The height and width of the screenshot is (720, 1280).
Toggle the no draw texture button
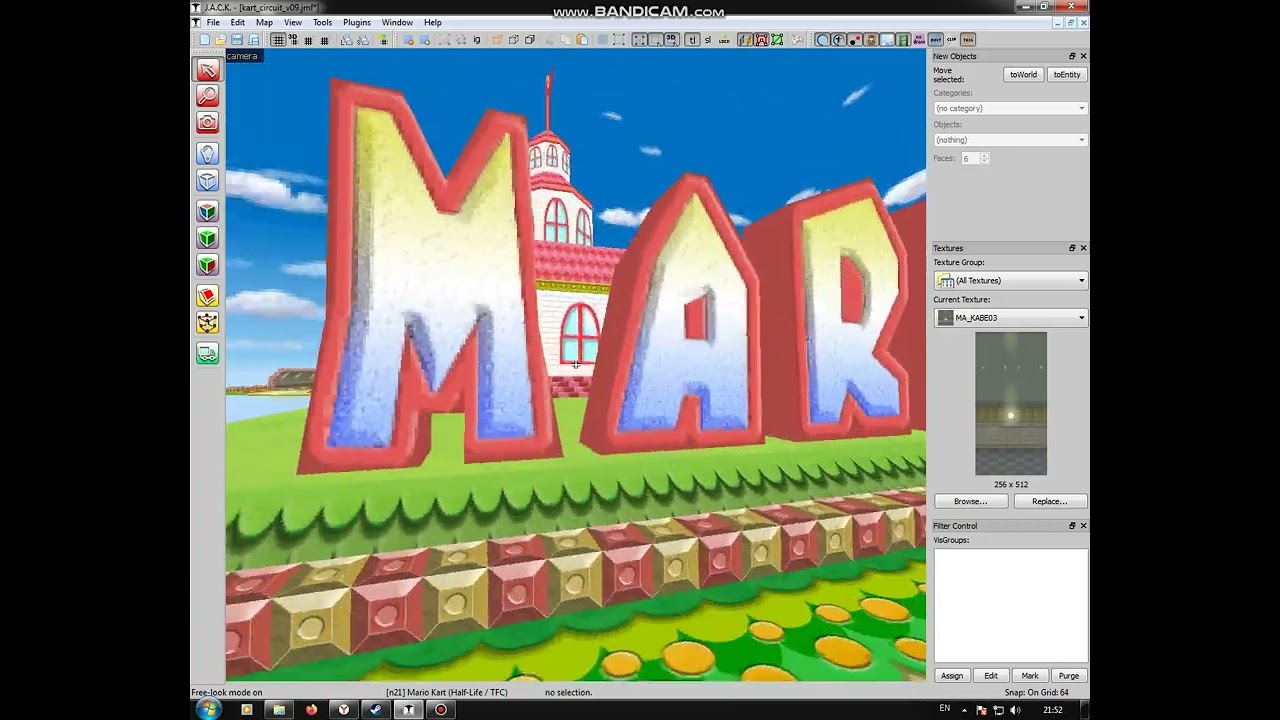(x=918, y=40)
